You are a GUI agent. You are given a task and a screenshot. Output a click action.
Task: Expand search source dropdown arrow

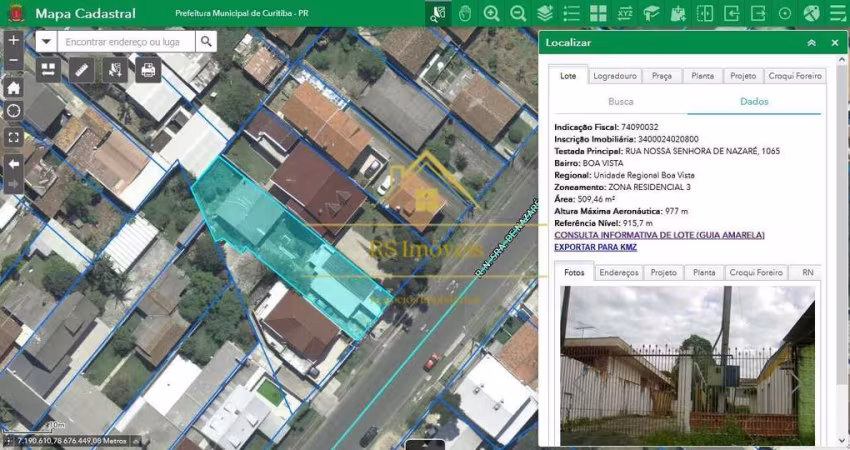point(46,41)
